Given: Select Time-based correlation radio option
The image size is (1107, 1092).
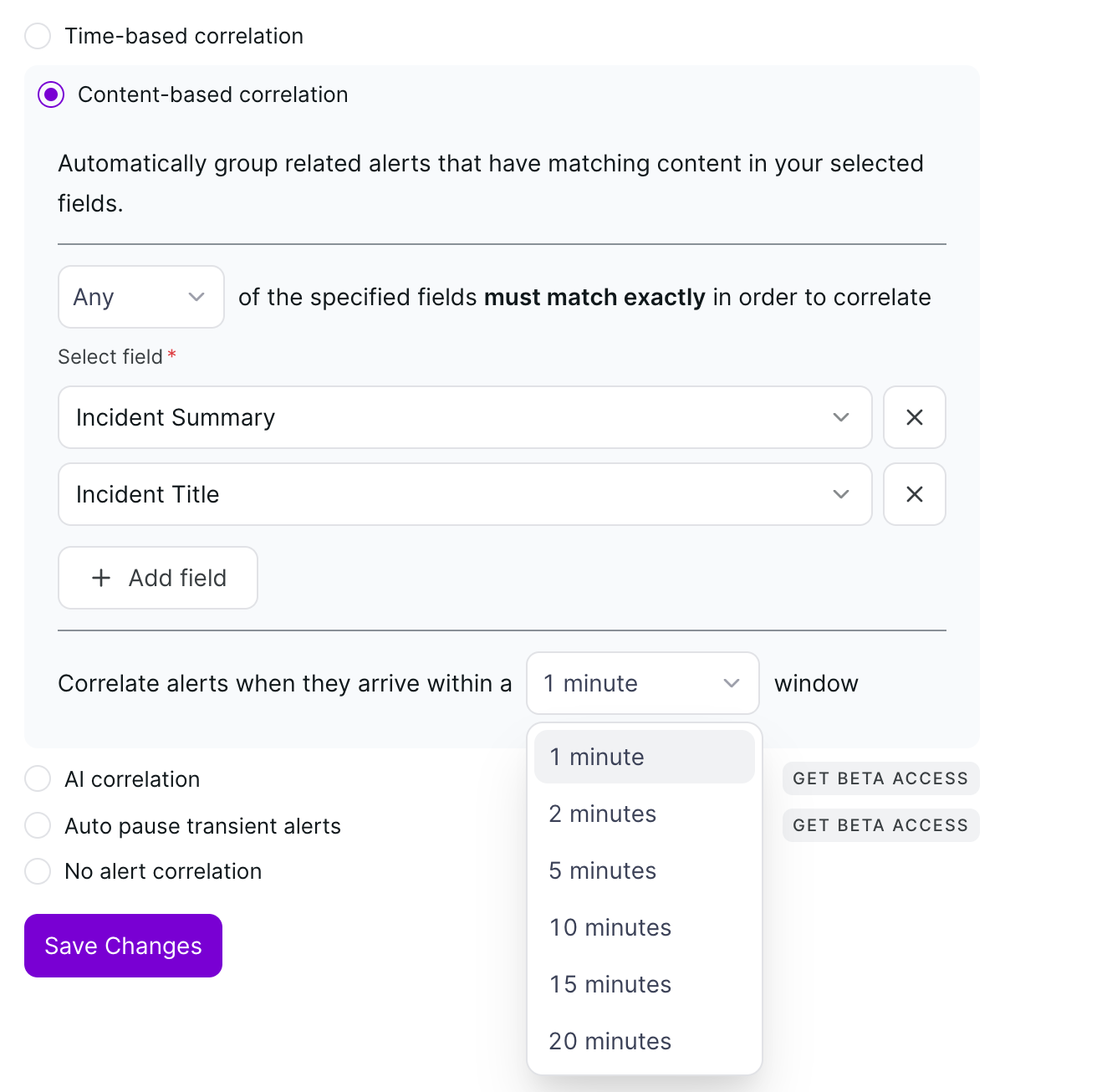Looking at the screenshot, I should pyautogui.click(x=38, y=36).
